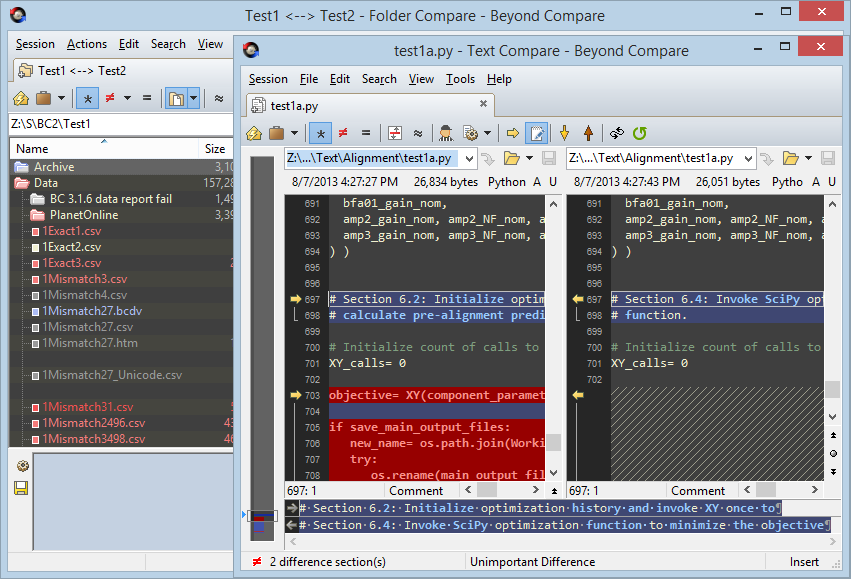Screen dimensions: 851x579
Task: Select the test1a.py tab
Action: point(294,105)
